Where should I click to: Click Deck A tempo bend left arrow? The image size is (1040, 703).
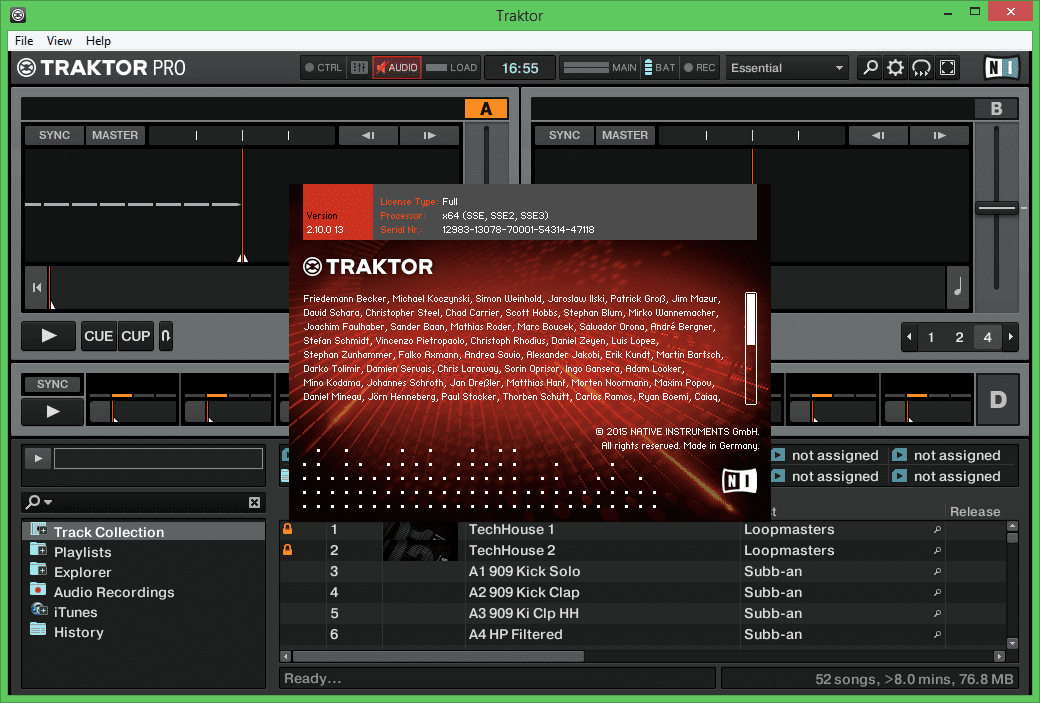coord(368,135)
